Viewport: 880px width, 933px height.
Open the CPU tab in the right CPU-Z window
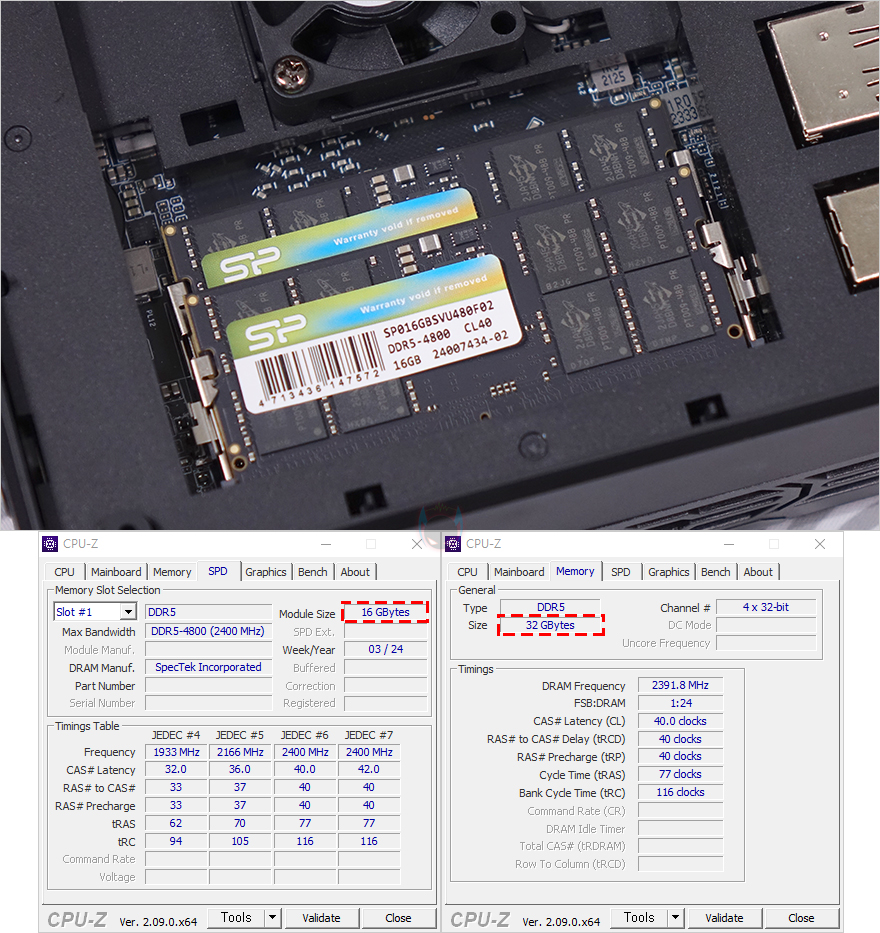click(467, 572)
